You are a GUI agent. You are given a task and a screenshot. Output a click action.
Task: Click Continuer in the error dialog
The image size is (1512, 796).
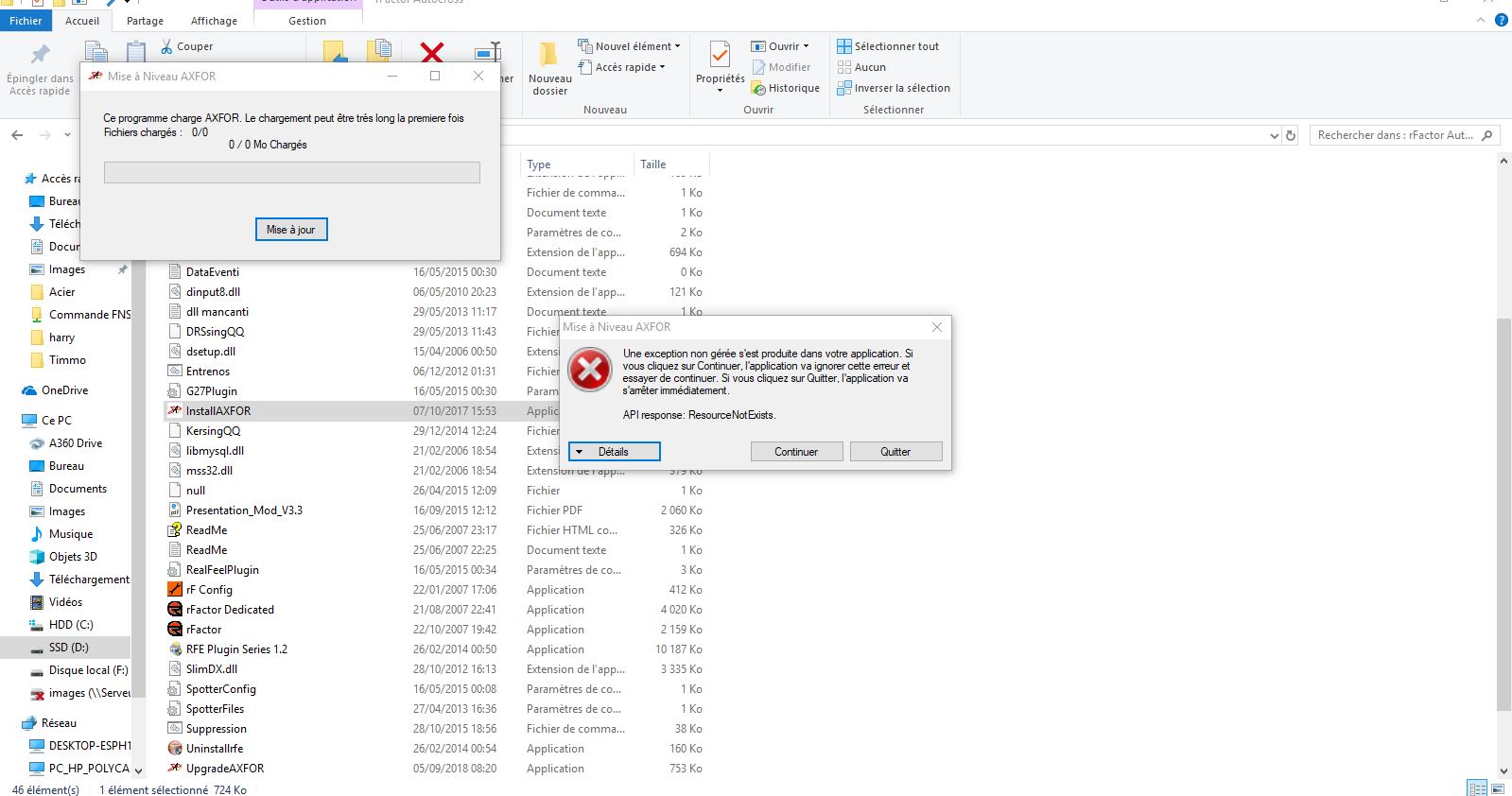click(x=796, y=452)
